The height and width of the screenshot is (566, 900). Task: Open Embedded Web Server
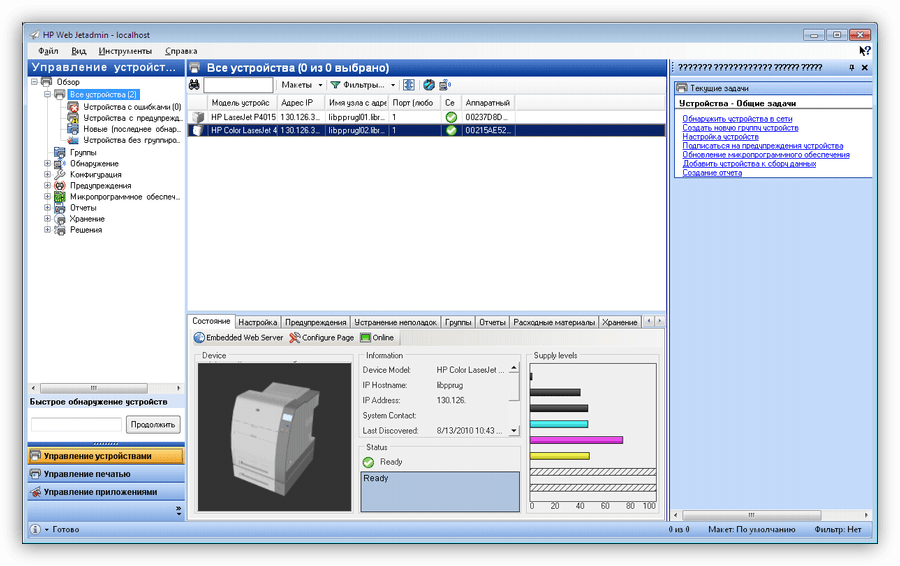point(238,338)
